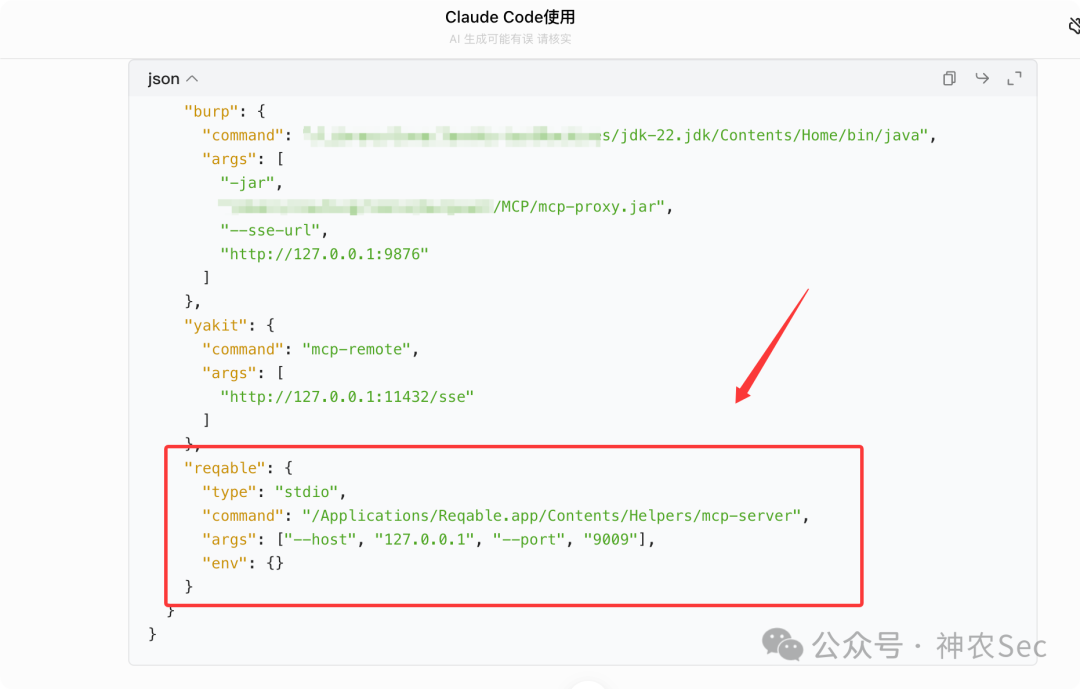Collapse the json code block chevron
Image resolution: width=1080 pixels, height=689 pixels.
click(x=192, y=79)
